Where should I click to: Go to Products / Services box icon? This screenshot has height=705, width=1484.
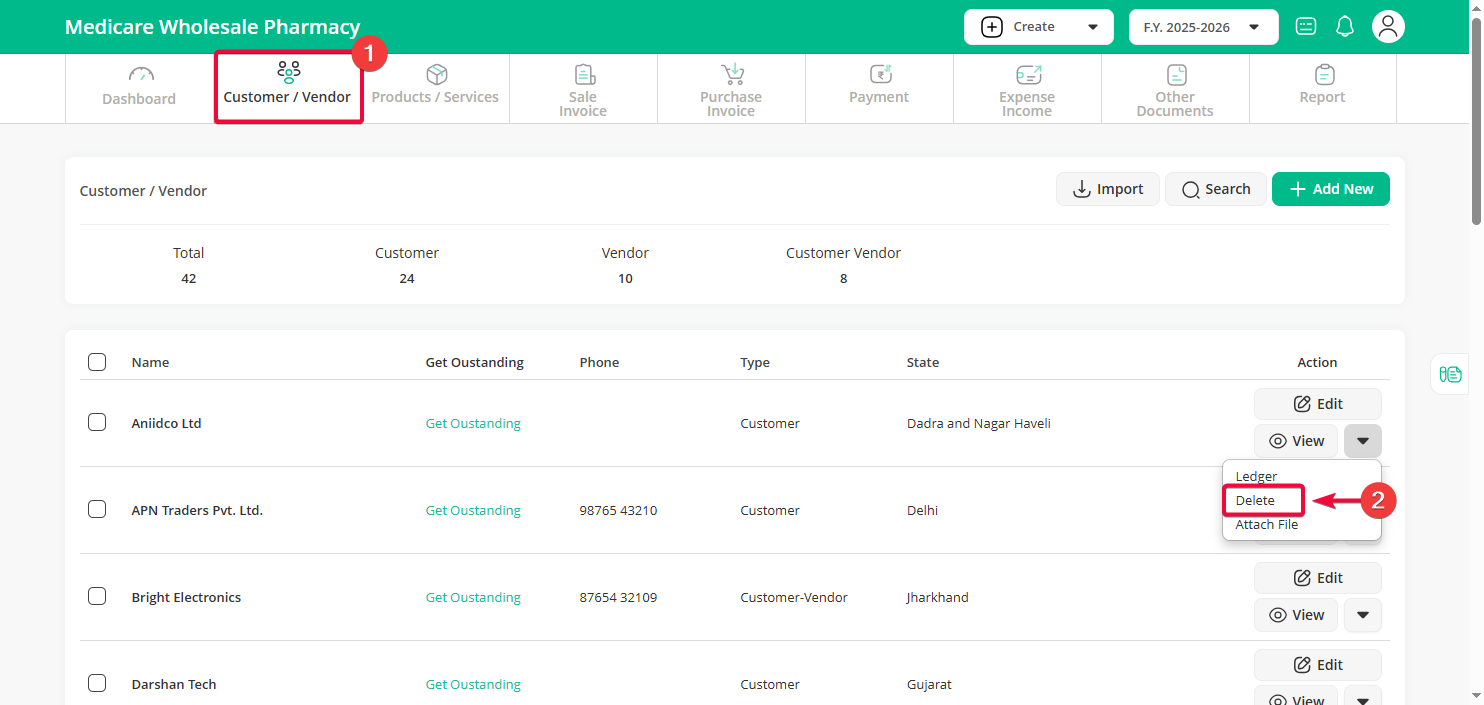pos(436,75)
